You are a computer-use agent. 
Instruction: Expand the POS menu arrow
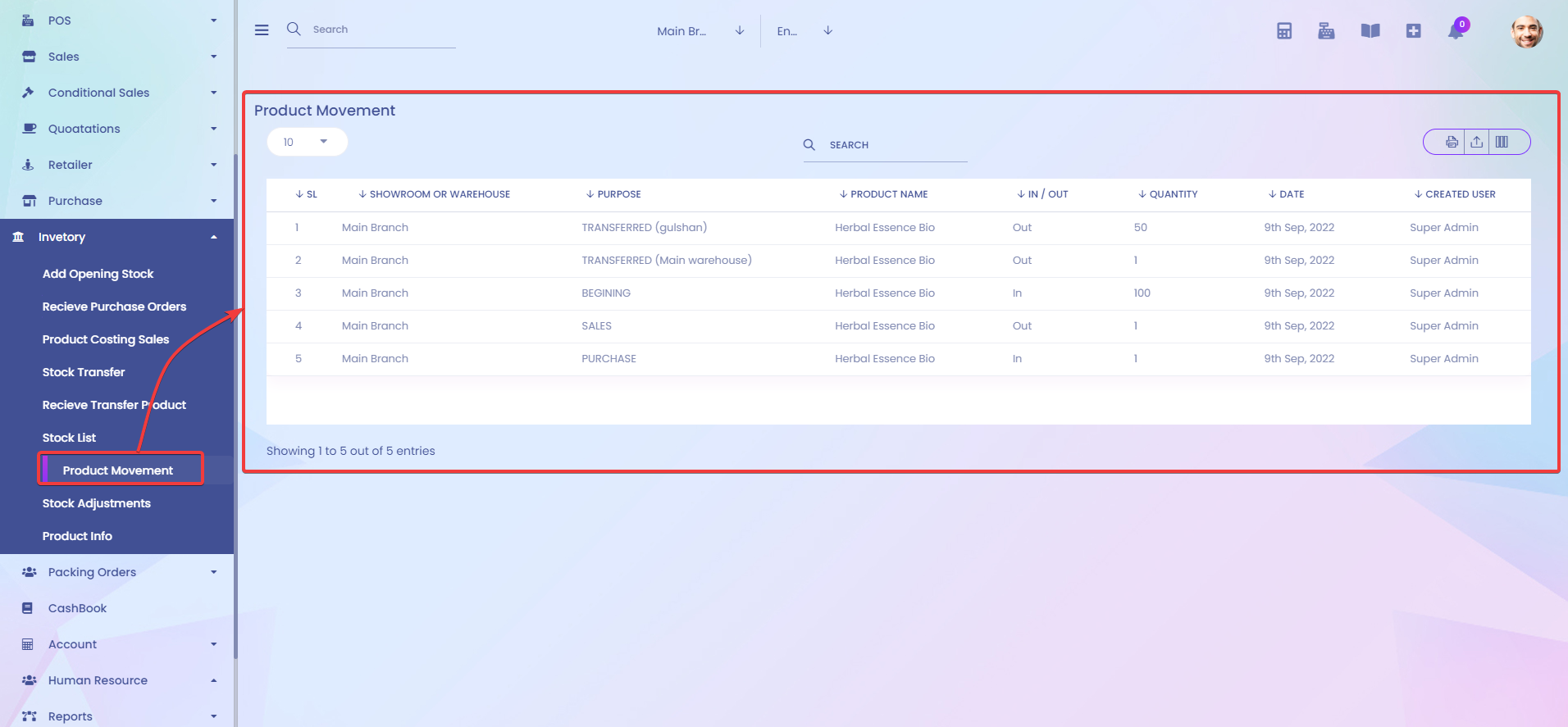click(214, 20)
